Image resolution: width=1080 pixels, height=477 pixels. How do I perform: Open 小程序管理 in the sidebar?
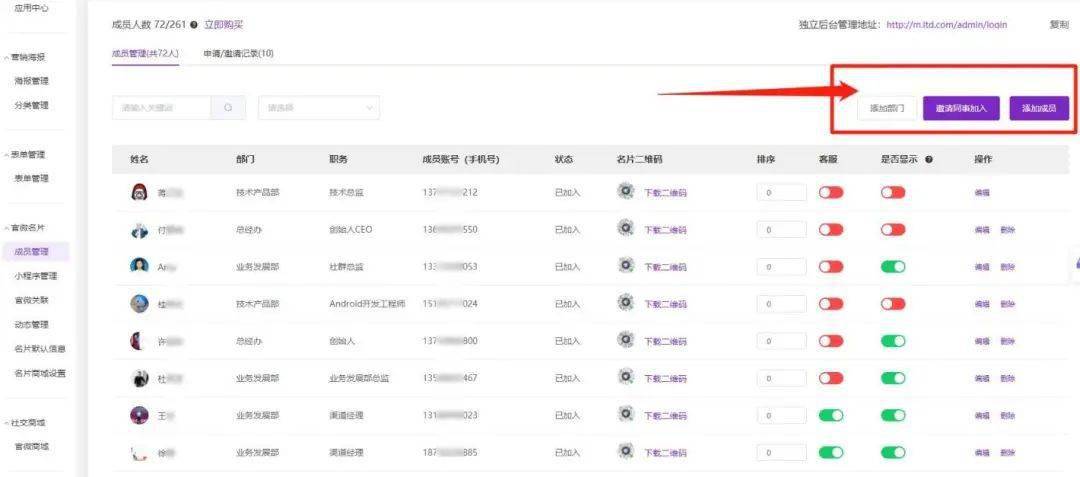36,276
